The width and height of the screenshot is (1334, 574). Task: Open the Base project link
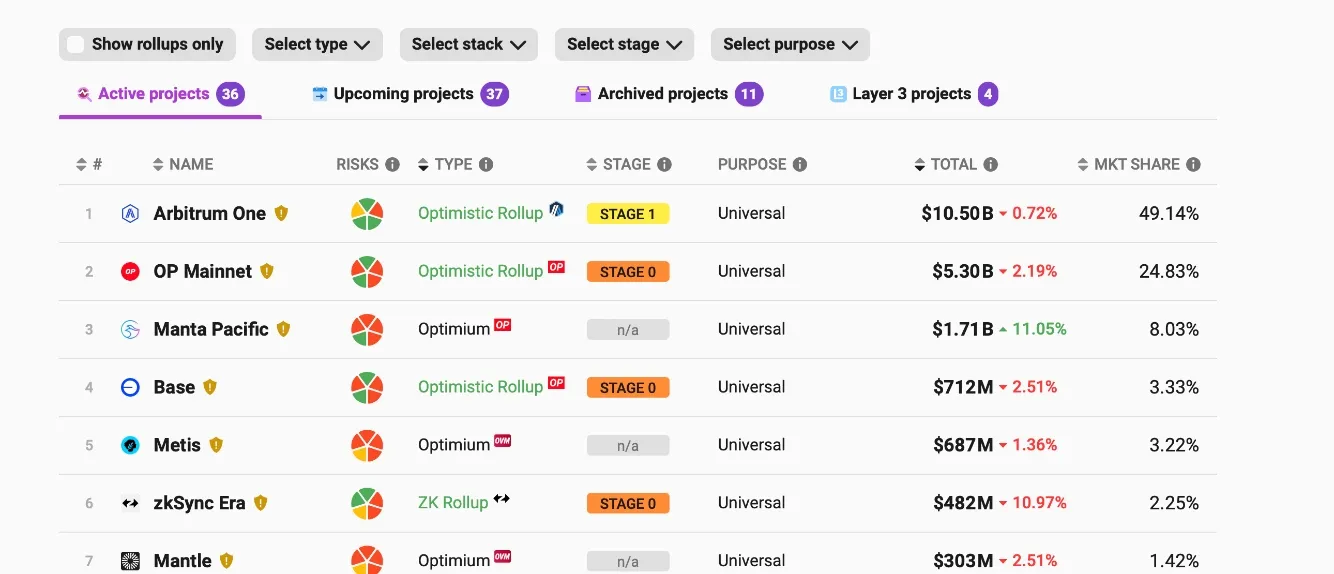pyautogui.click(x=174, y=387)
